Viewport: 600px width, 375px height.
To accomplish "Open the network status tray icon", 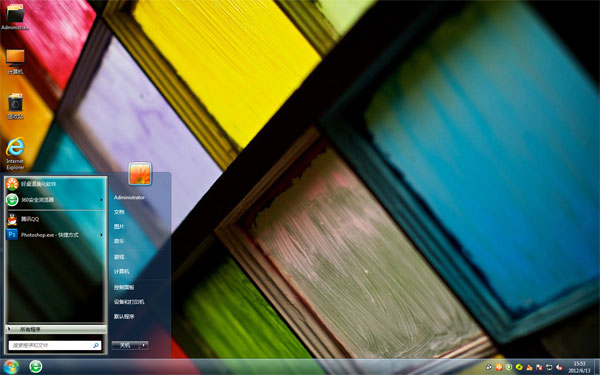I will point(549,367).
